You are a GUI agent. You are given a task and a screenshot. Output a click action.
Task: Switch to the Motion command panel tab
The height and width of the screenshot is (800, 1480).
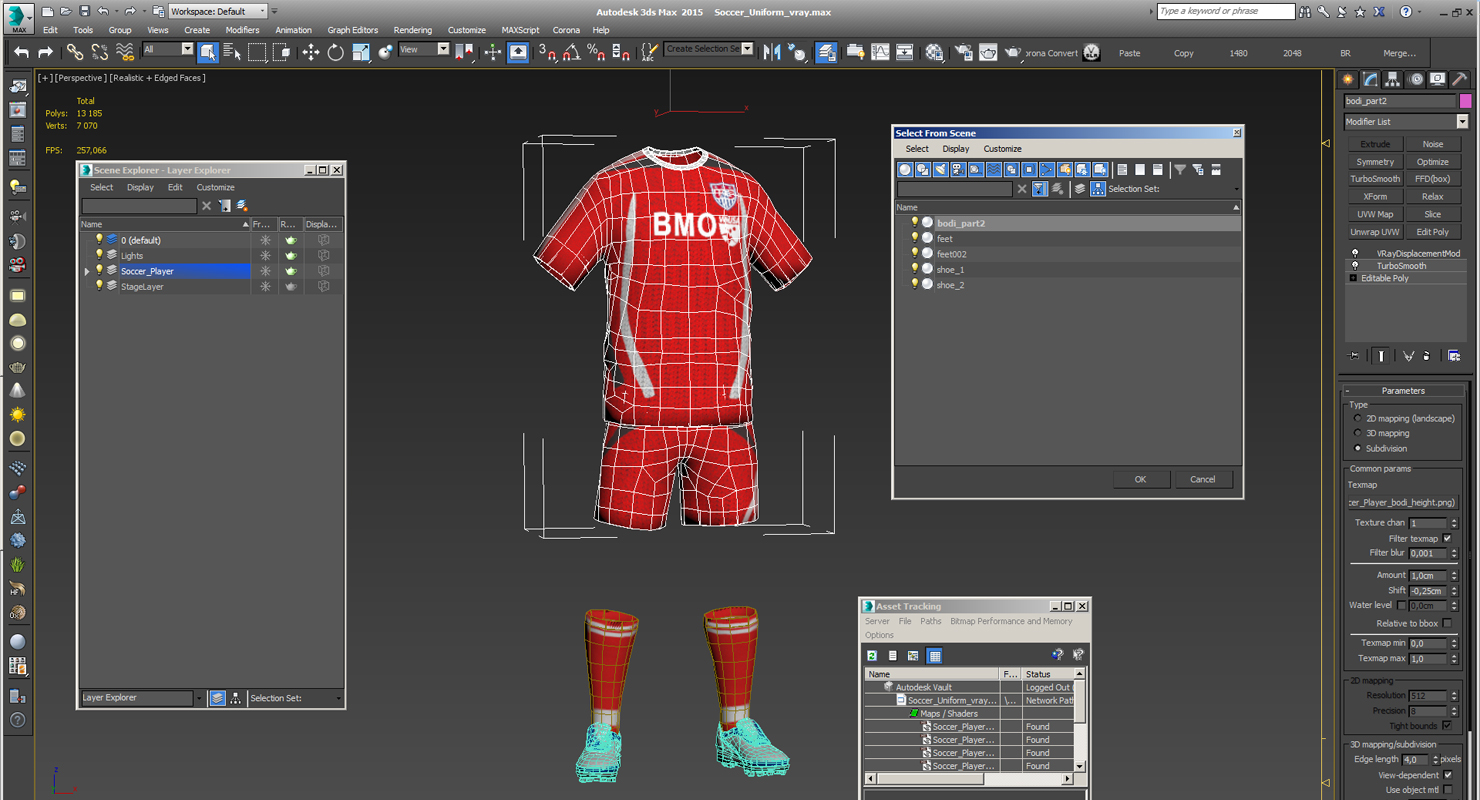1415,79
